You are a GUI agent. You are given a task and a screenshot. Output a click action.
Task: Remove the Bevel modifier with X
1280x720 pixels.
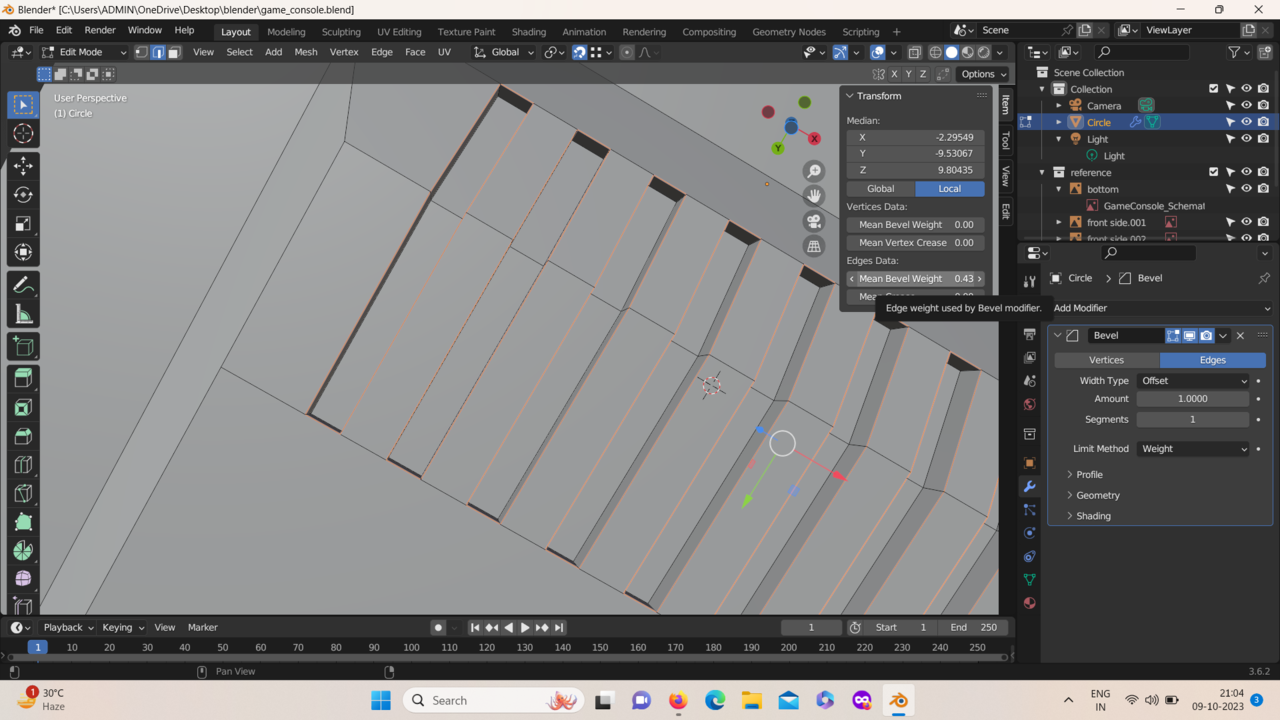(1240, 336)
